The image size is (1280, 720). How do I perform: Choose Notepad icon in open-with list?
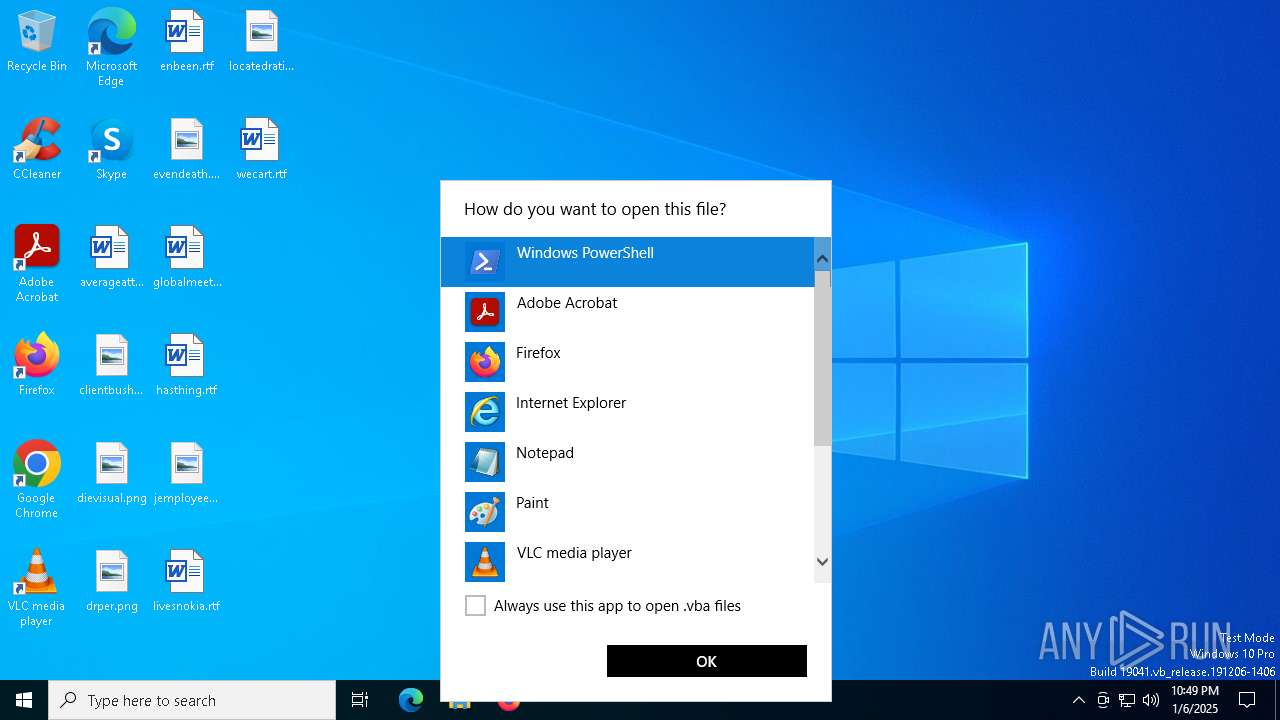[485, 462]
